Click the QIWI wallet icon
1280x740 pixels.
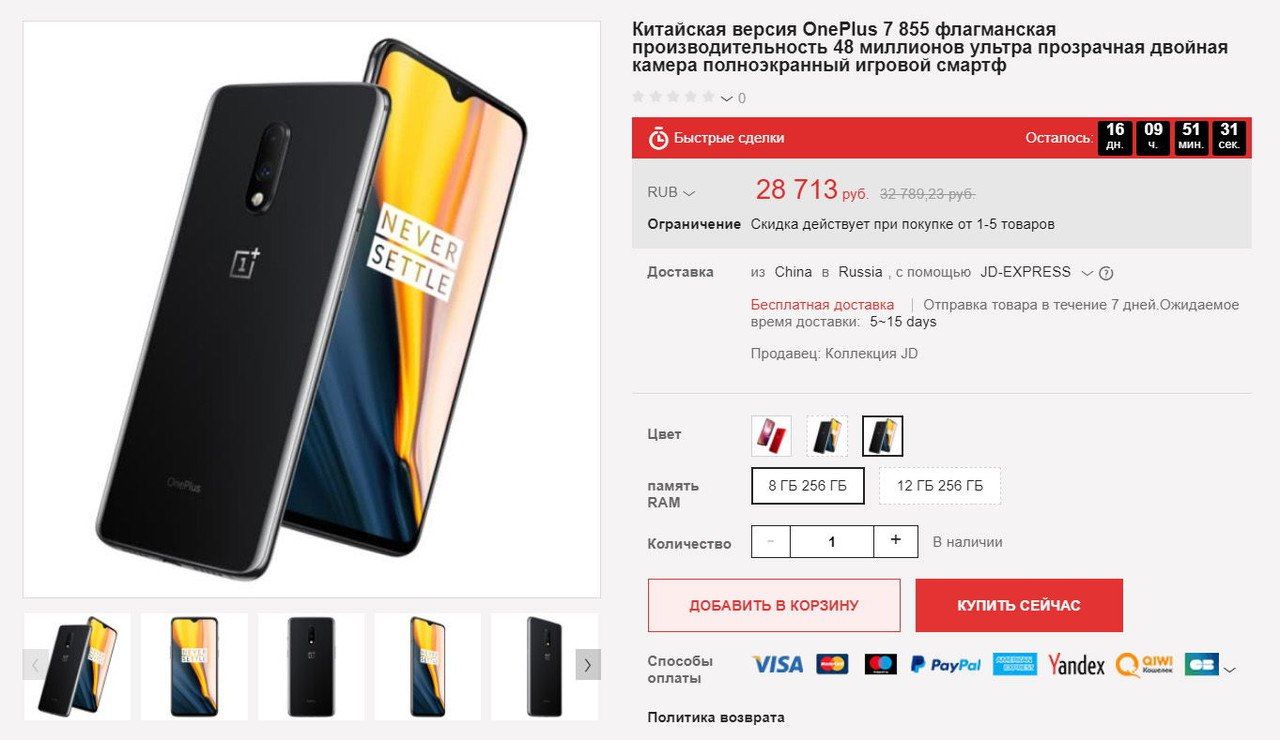[1144, 665]
